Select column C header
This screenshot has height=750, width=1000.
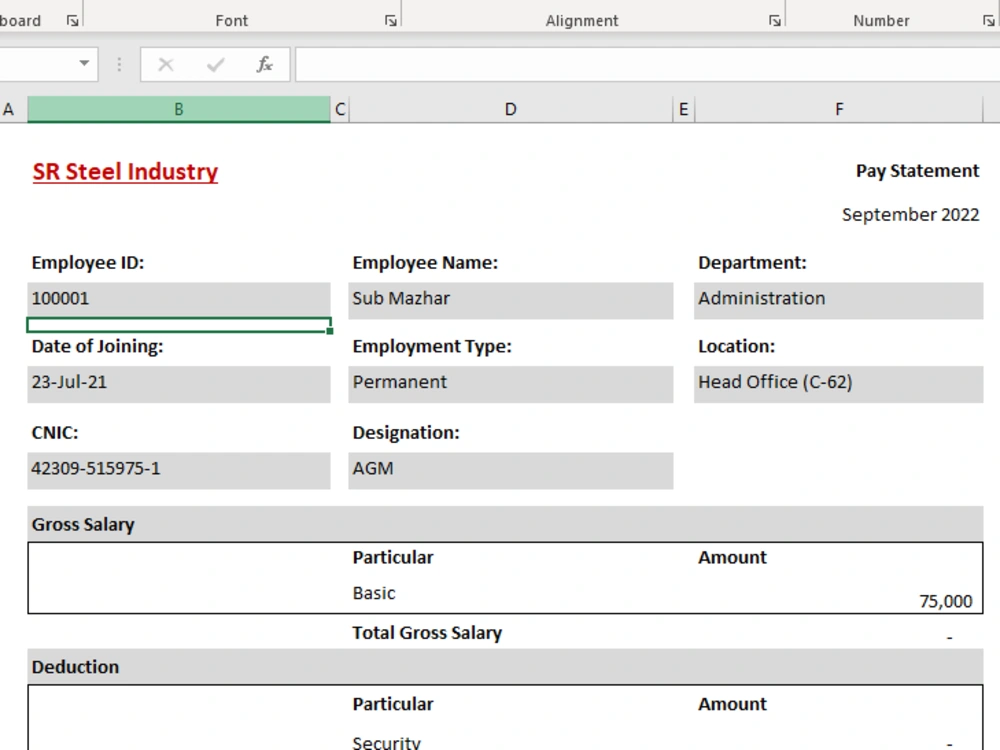click(x=340, y=109)
